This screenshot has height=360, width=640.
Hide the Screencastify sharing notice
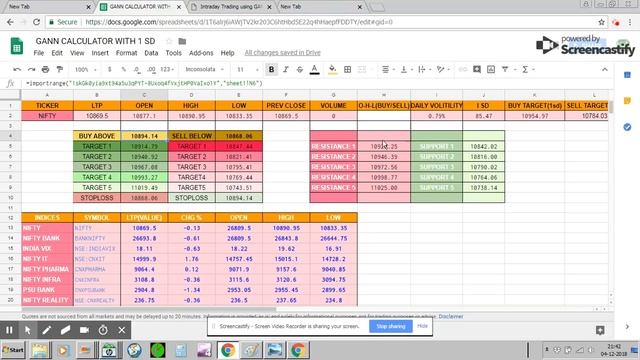click(422, 326)
